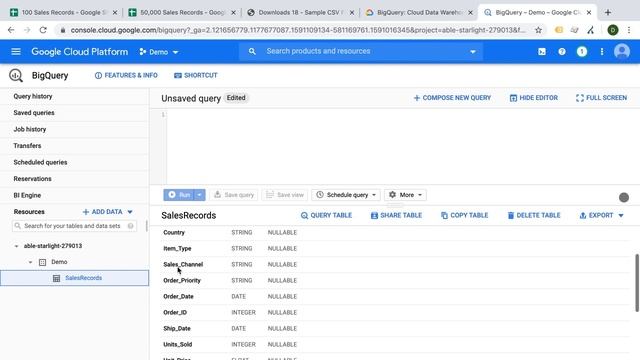This screenshot has width=640, height=360.
Task: Switch to BigQuery Cloud Data Warehouse tab
Action: (x=419, y=13)
